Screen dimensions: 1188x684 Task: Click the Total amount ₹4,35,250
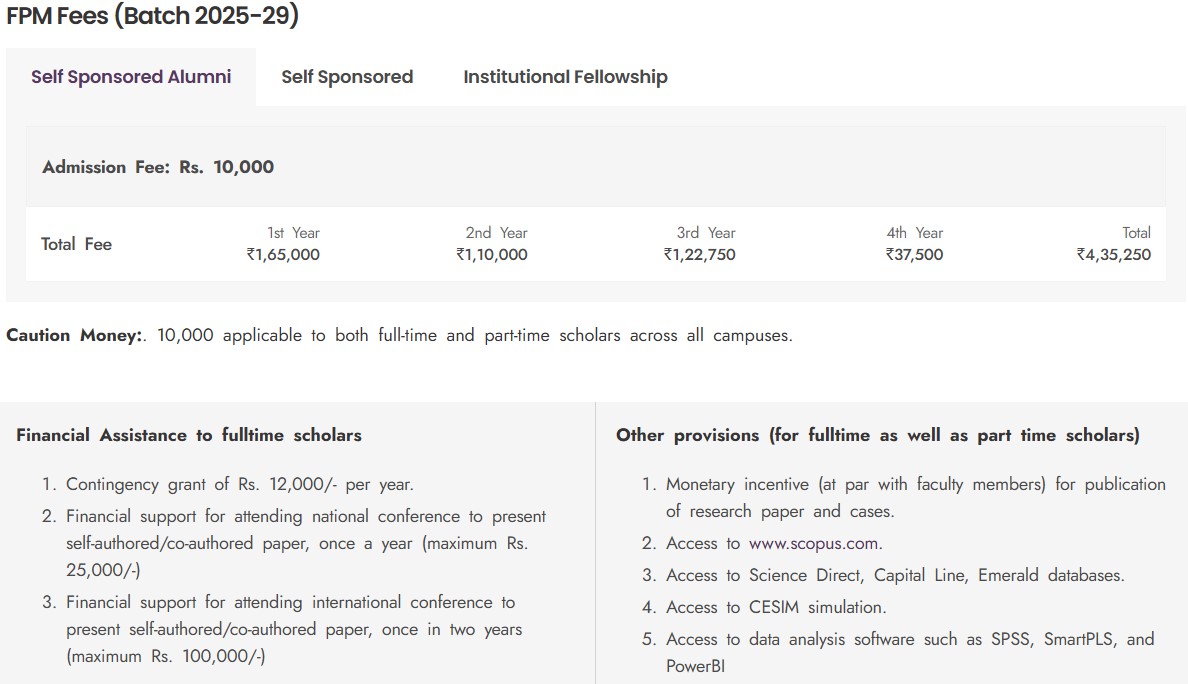1113,254
